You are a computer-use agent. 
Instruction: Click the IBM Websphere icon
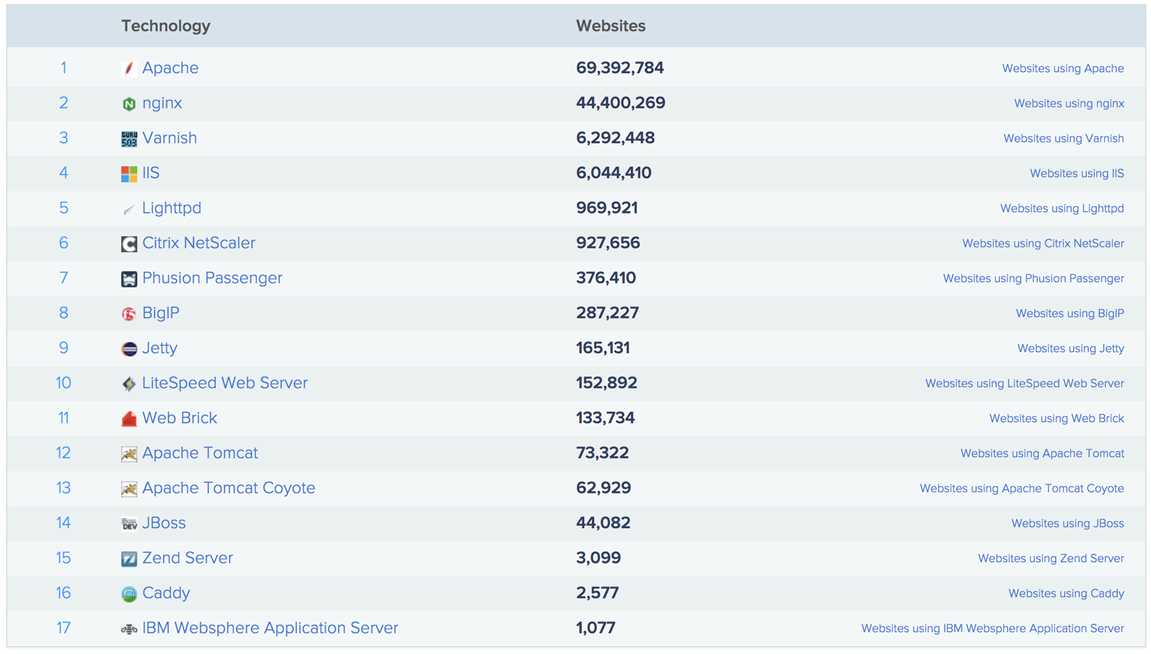[x=128, y=629]
